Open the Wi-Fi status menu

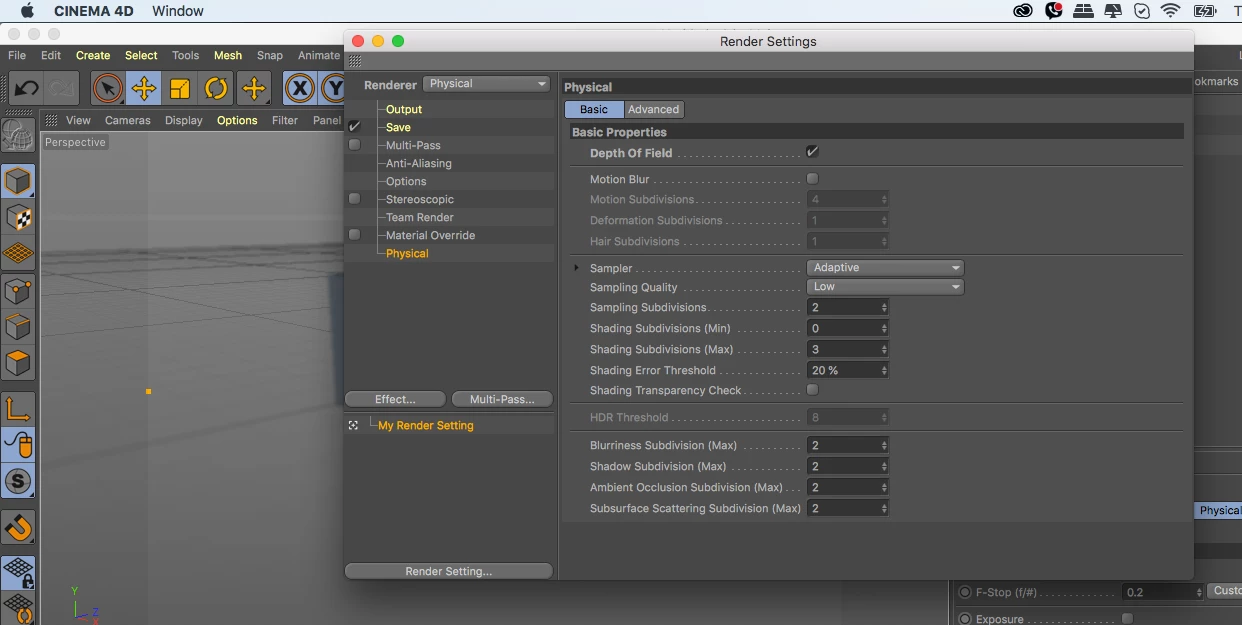point(1170,11)
